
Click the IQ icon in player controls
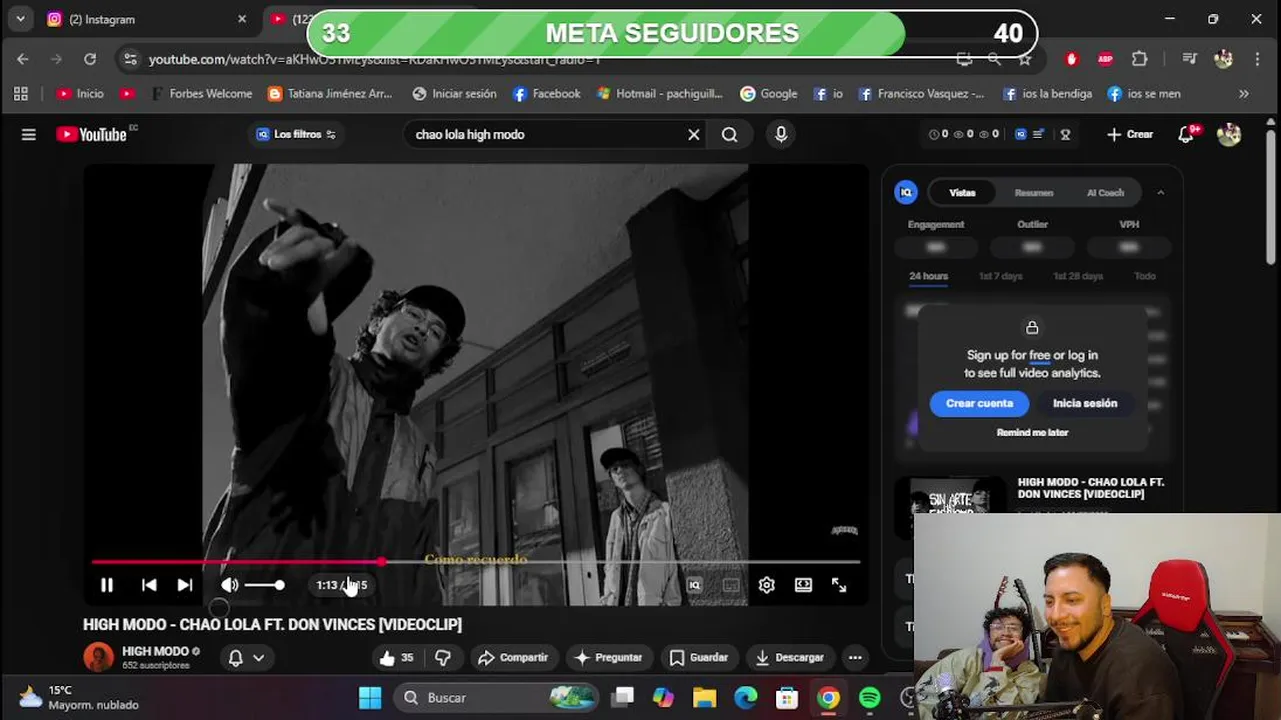(695, 585)
